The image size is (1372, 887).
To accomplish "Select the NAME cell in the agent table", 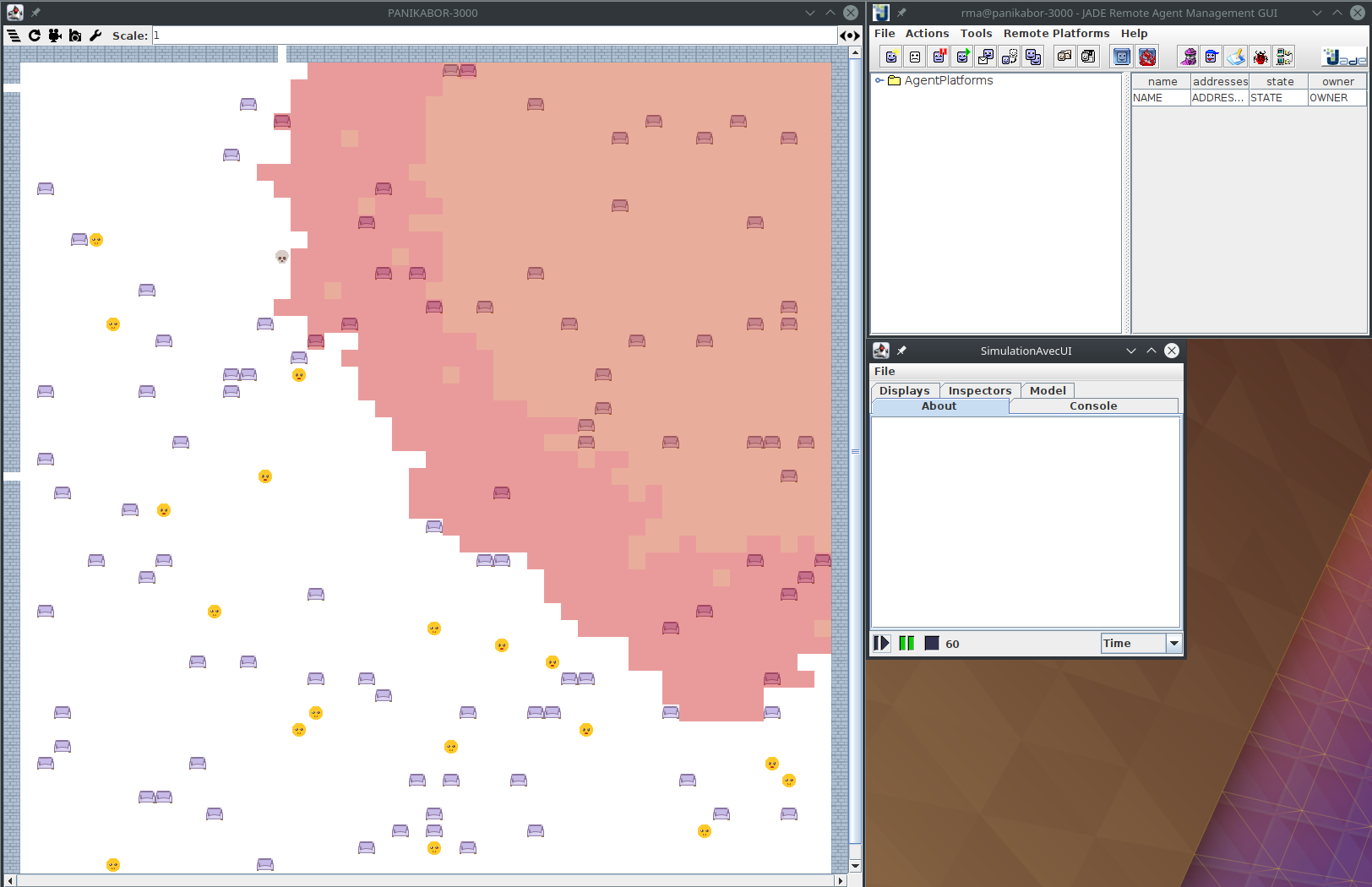I will tap(1162, 98).
